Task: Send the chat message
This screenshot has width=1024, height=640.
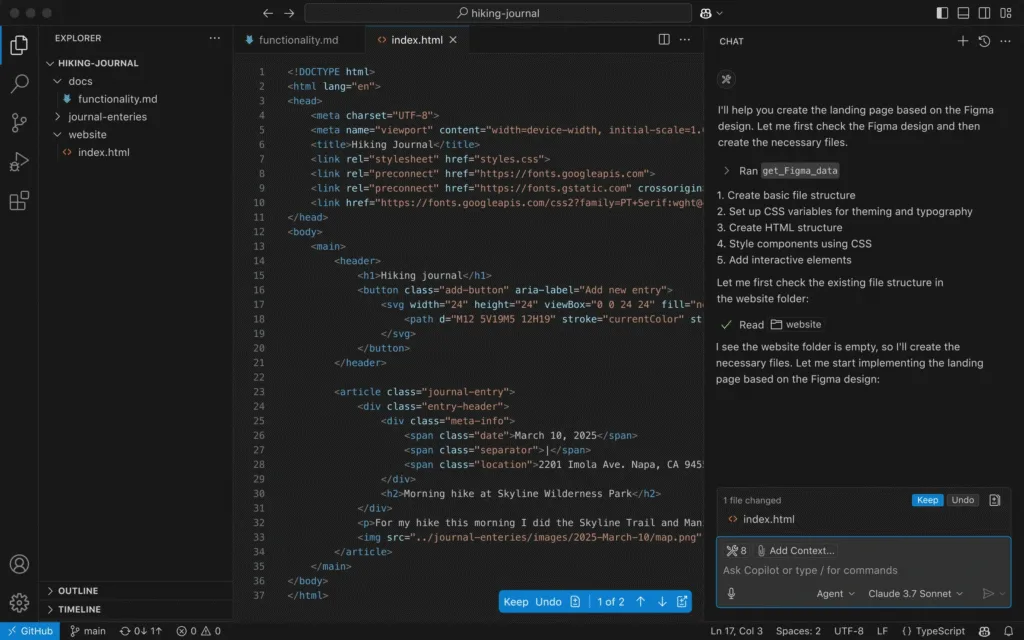Action: pos(988,594)
